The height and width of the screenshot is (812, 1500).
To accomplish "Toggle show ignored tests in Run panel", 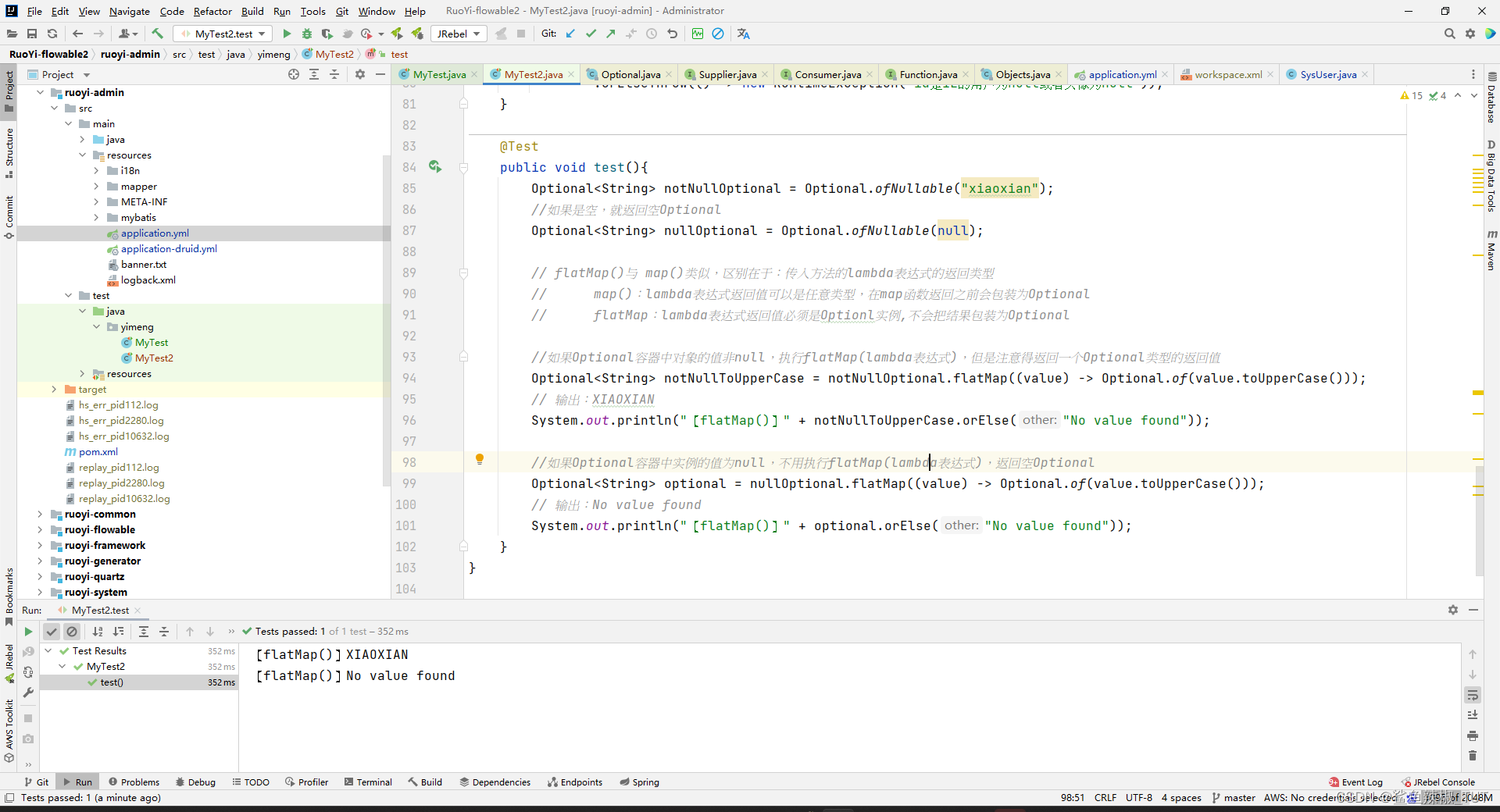I will [x=72, y=632].
